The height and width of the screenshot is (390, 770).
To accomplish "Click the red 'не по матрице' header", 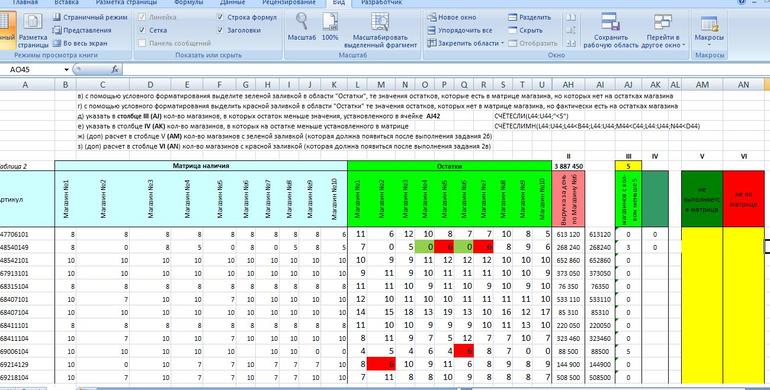I will (743, 199).
